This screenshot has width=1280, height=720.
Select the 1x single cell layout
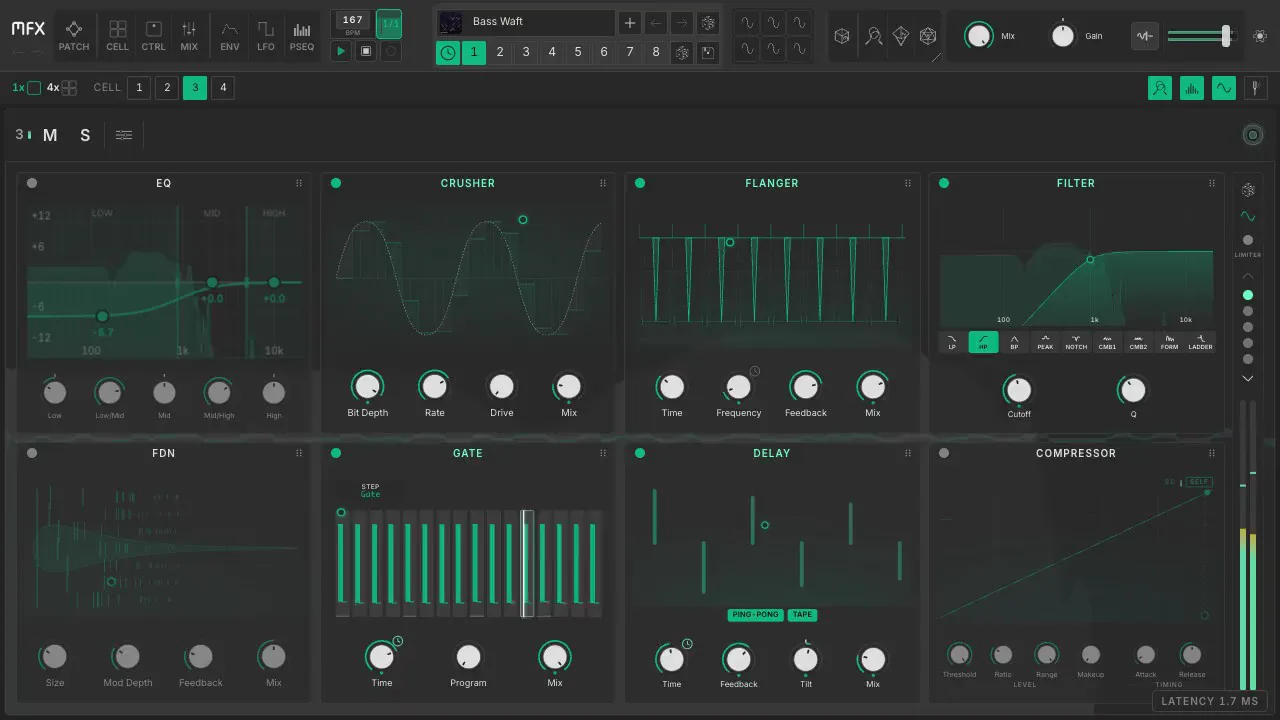click(x=26, y=88)
